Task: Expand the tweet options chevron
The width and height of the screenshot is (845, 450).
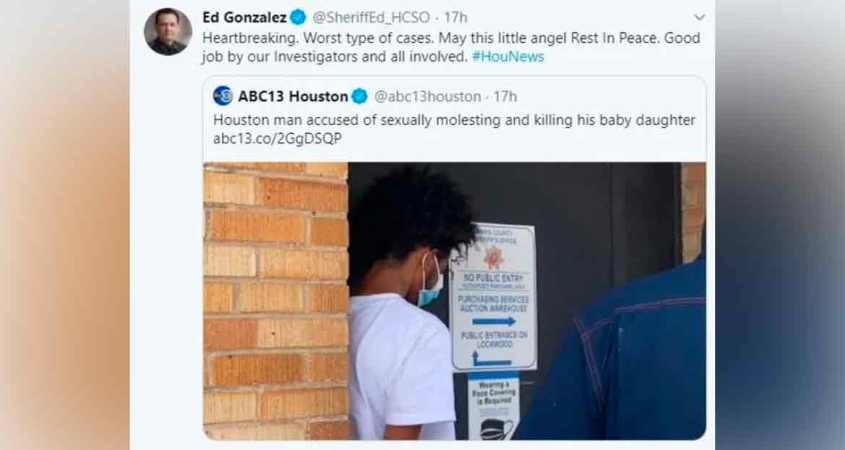Action: click(699, 17)
